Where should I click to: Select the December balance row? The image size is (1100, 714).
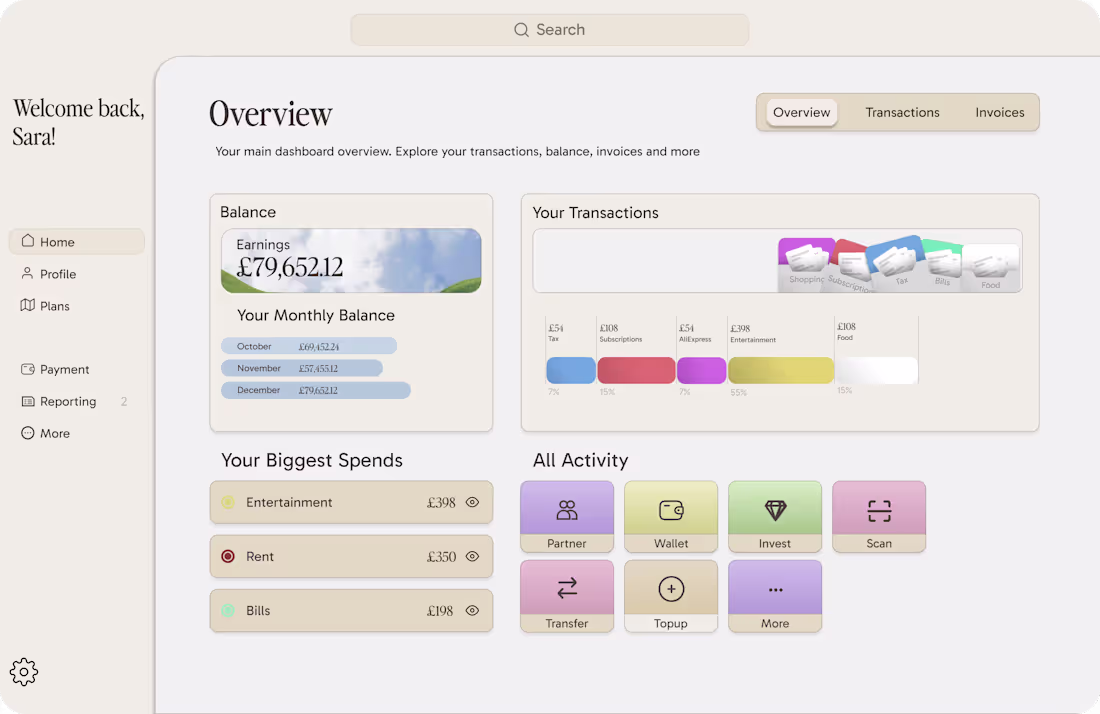click(315, 390)
